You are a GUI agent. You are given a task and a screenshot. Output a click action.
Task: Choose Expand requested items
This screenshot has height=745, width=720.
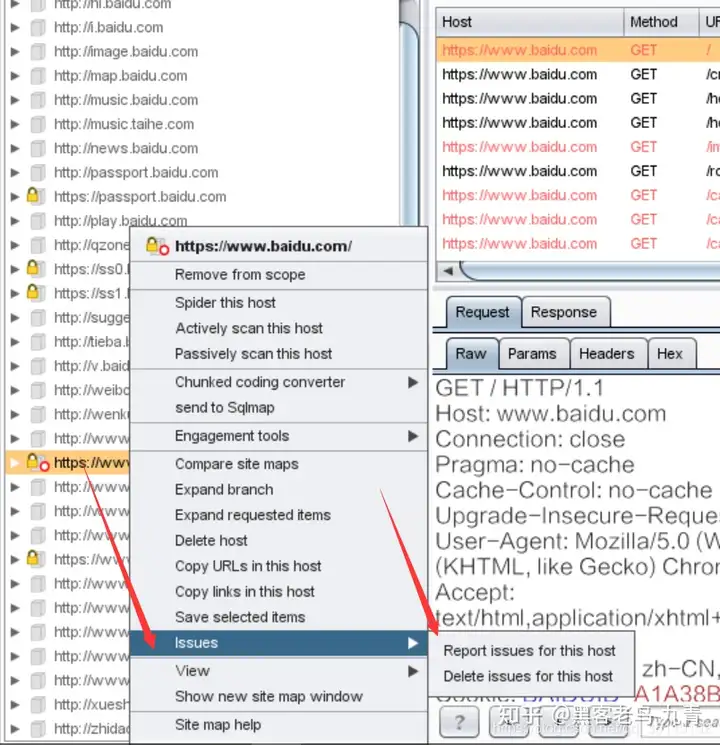[x=279, y=515]
